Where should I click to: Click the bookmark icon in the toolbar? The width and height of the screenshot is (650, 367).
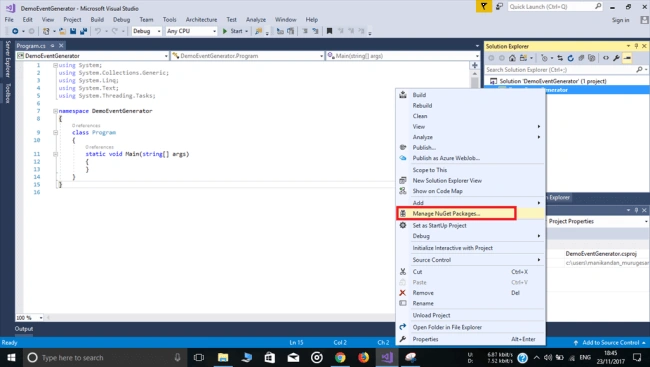[x=329, y=31]
